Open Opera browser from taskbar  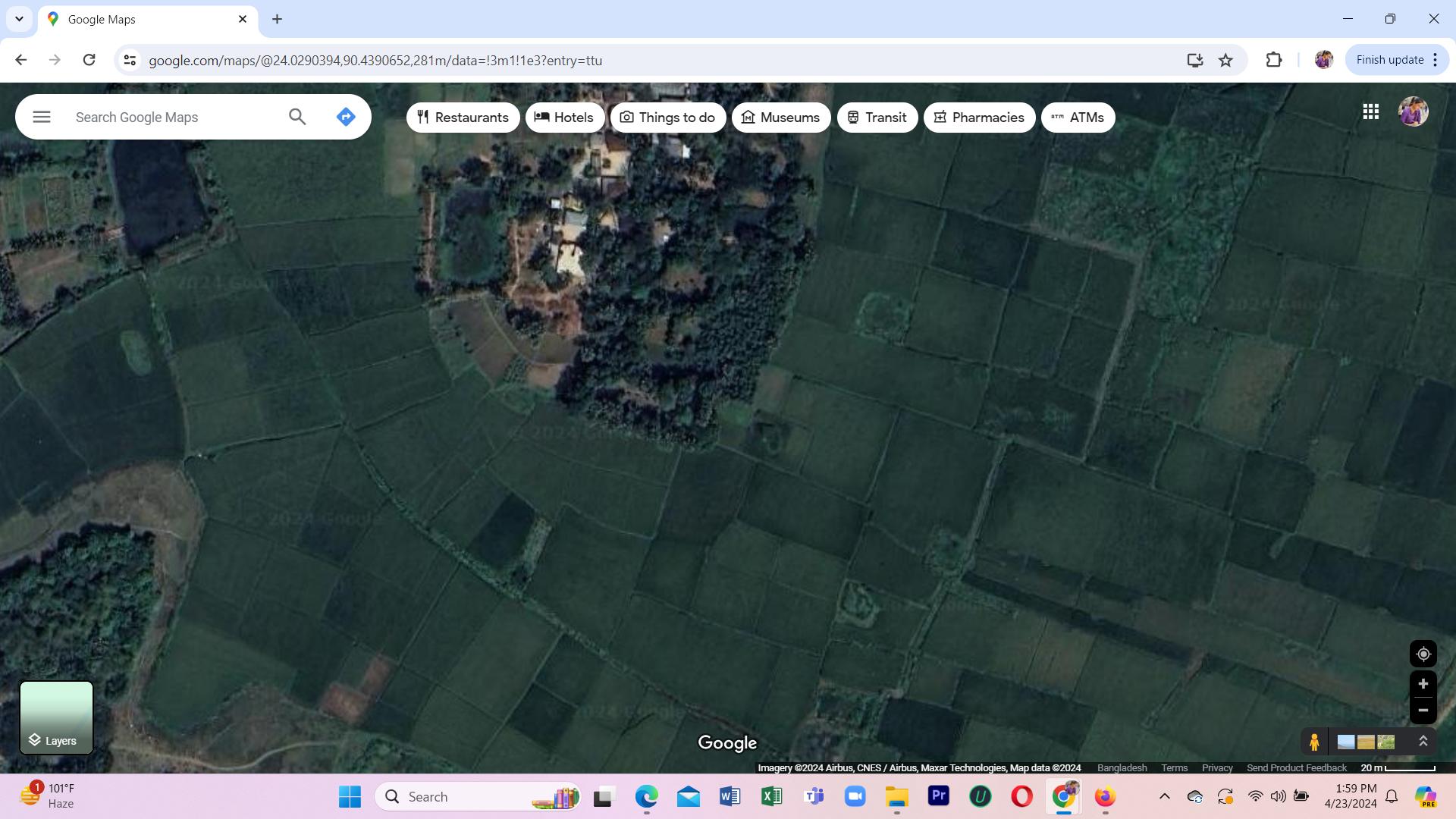tap(1022, 796)
